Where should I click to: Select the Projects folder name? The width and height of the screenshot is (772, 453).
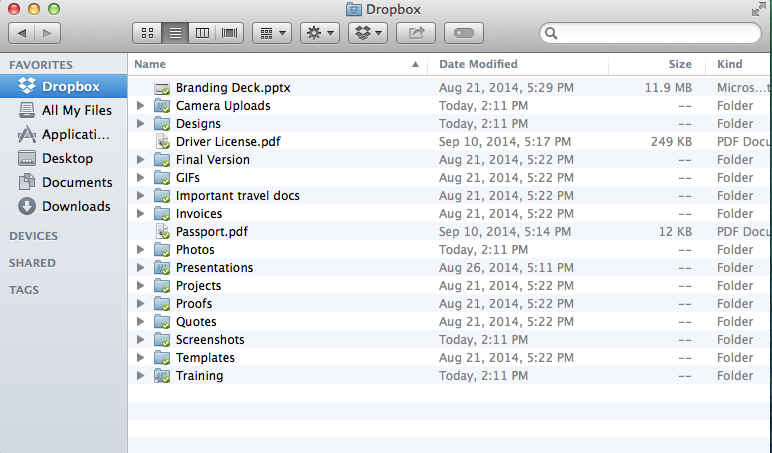pyautogui.click(x=198, y=286)
